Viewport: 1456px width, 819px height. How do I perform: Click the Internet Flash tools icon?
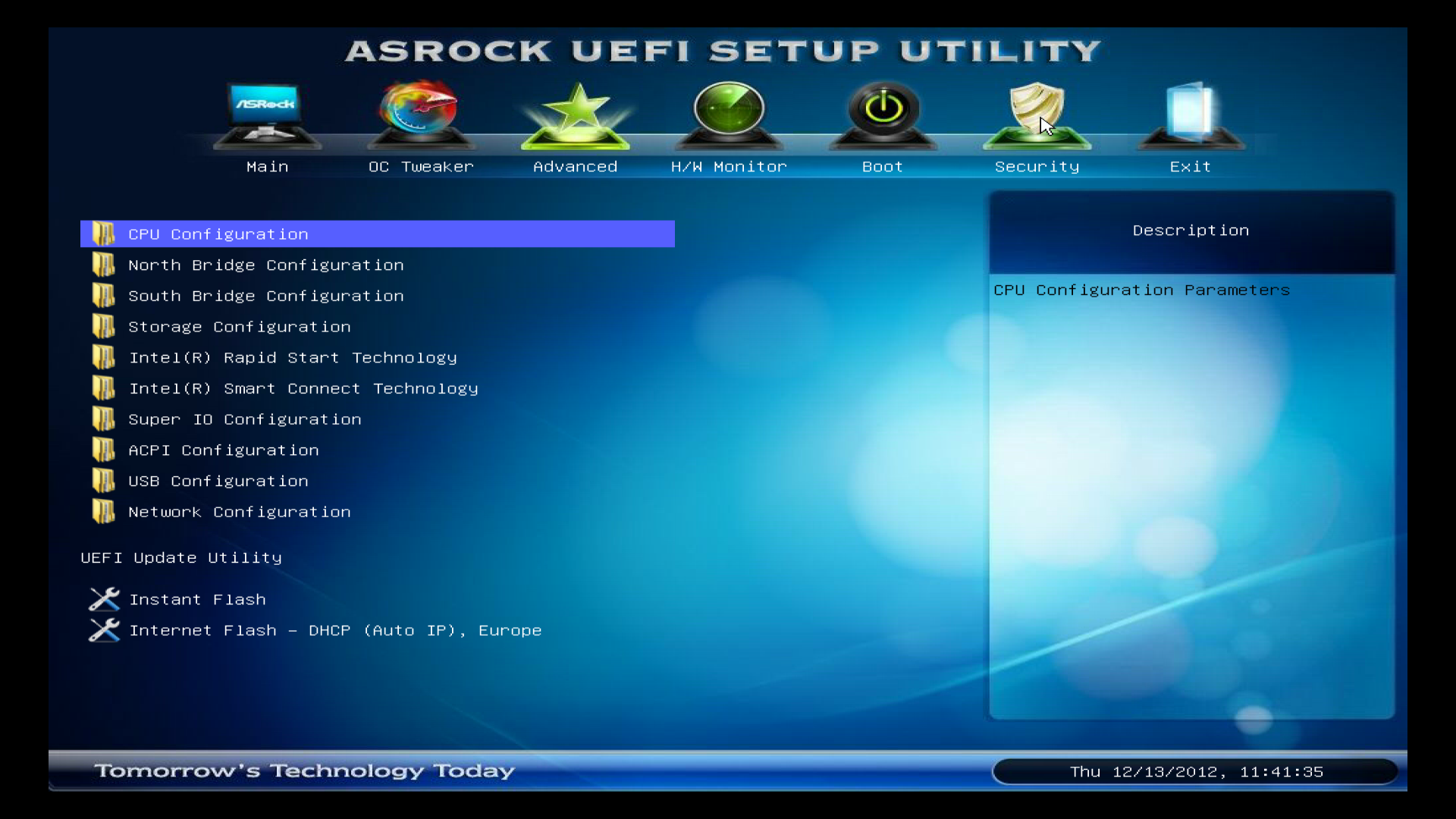[x=104, y=630]
